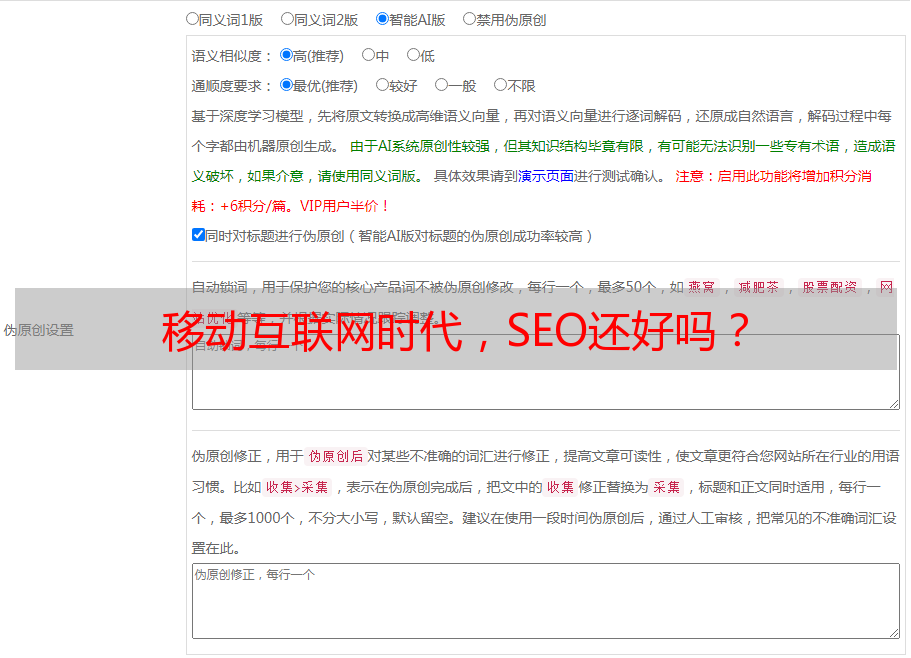Screen dimensions: 911x658
Task: Choose the 智能AI版 radio option
Action: click(382, 19)
